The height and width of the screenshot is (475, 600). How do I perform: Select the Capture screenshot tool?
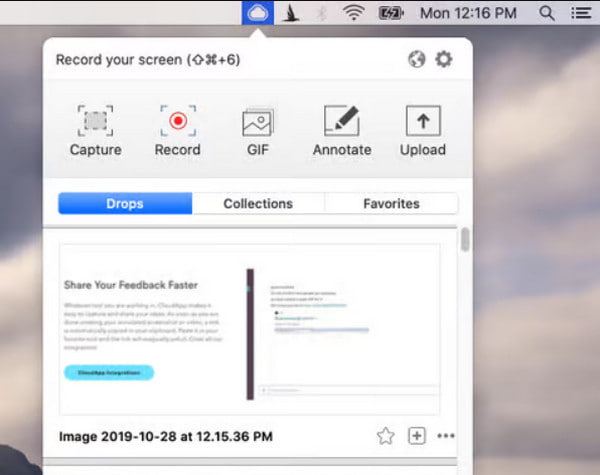pyautogui.click(x=95, y=131)
